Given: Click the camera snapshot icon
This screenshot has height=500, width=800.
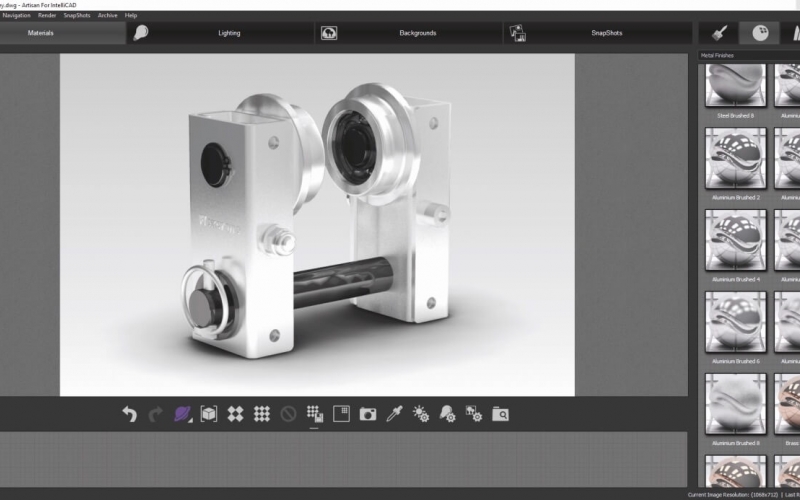Looking at the screenshot, I should [368, 413].
